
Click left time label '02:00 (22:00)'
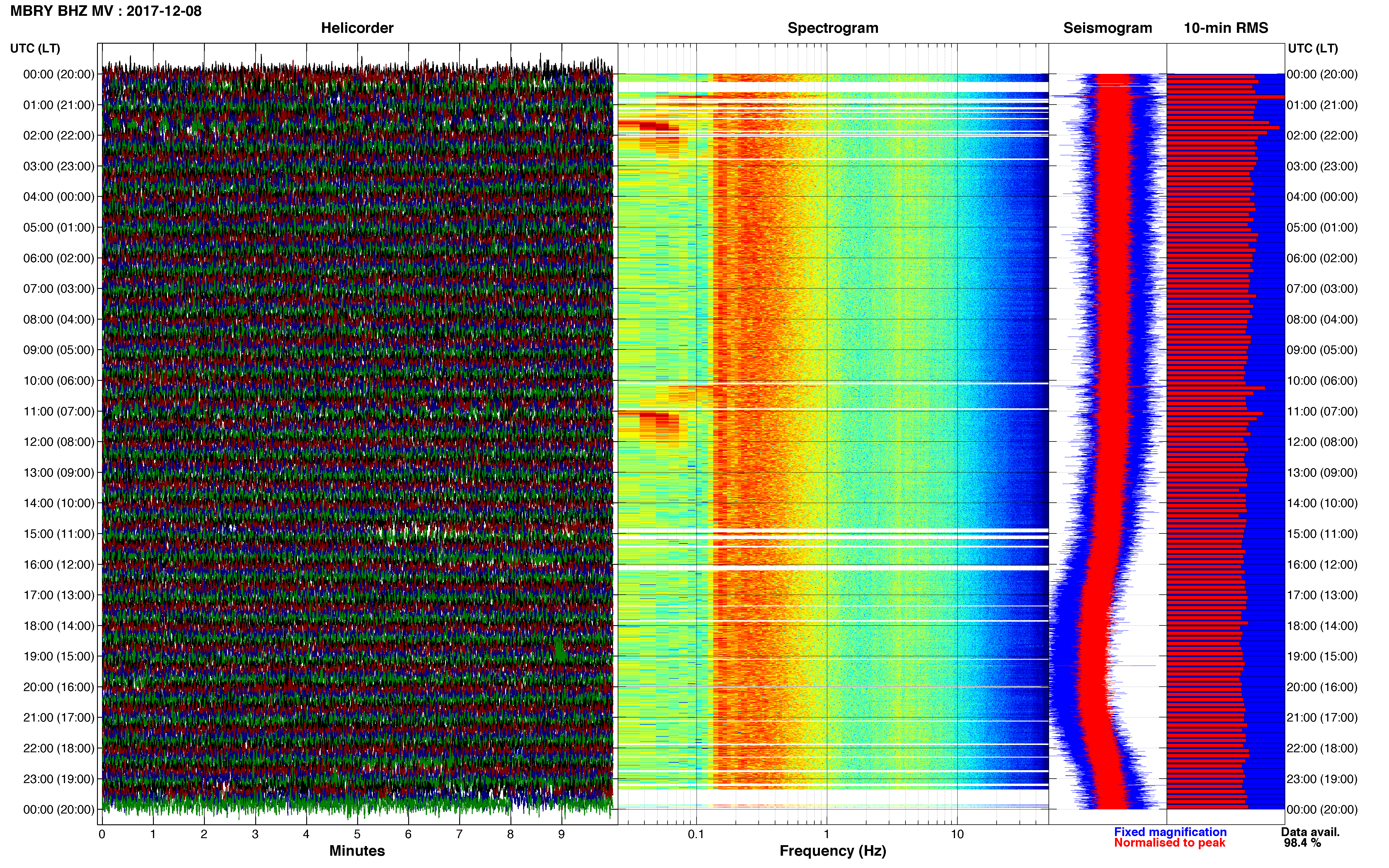tap(59, 135)
